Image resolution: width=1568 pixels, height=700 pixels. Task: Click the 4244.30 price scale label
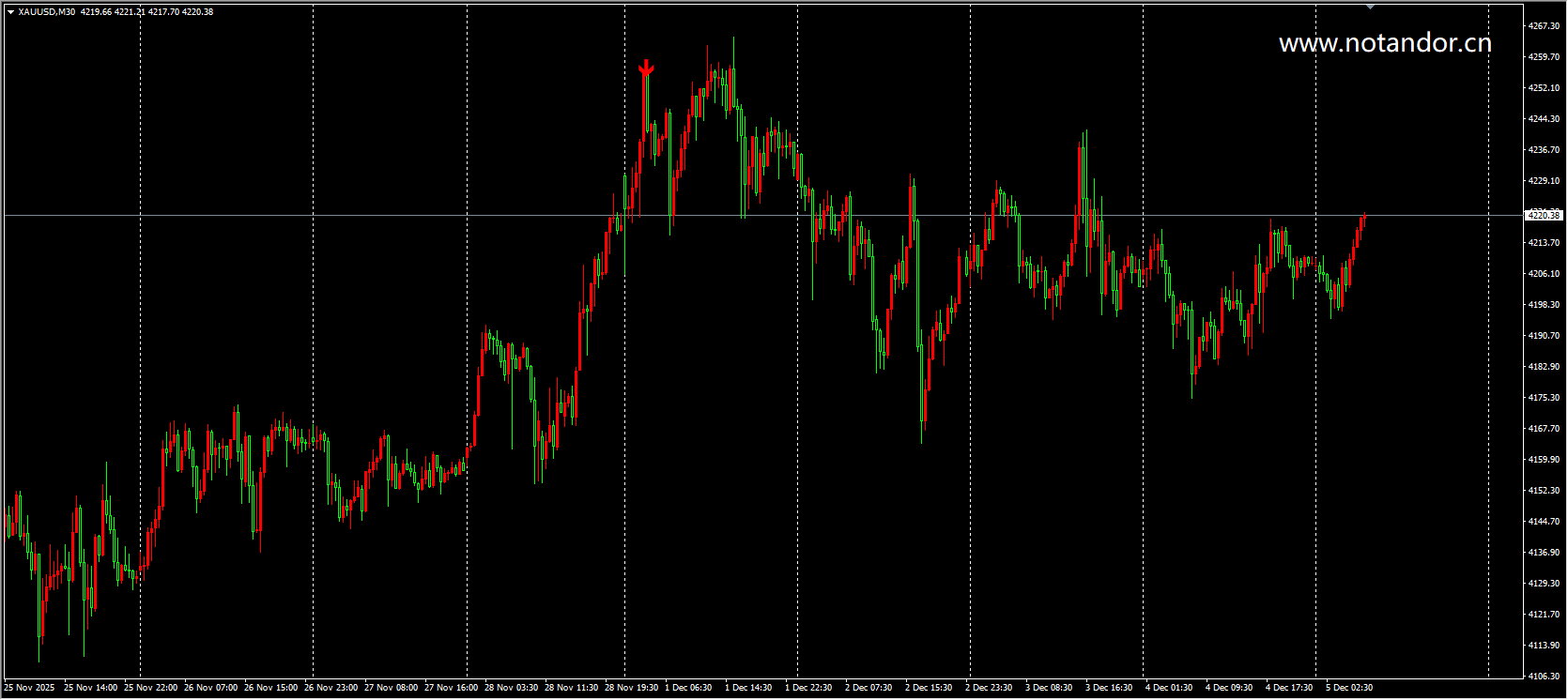tap(1544, 119)
